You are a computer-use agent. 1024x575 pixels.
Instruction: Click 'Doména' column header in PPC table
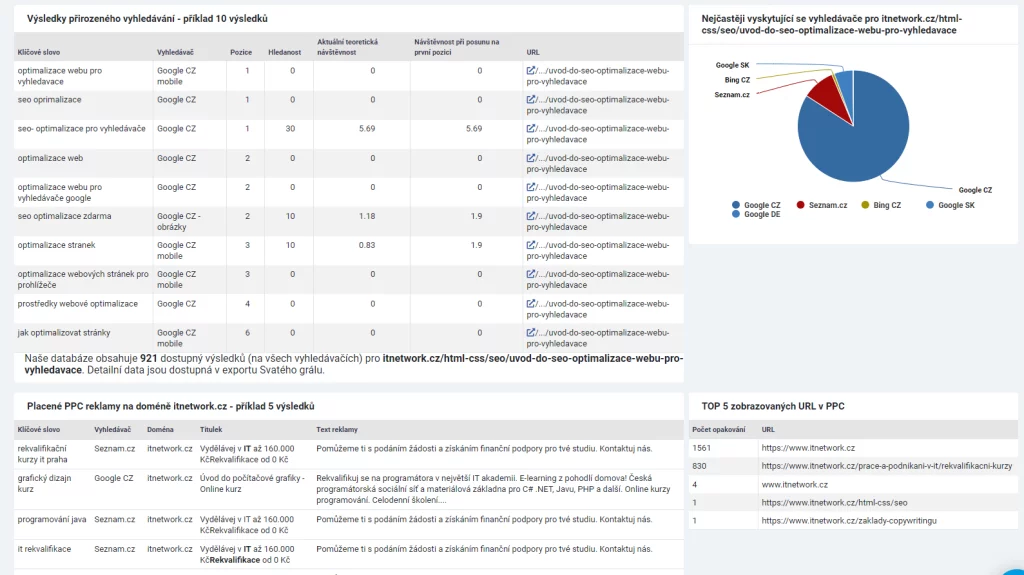point(160,429)
